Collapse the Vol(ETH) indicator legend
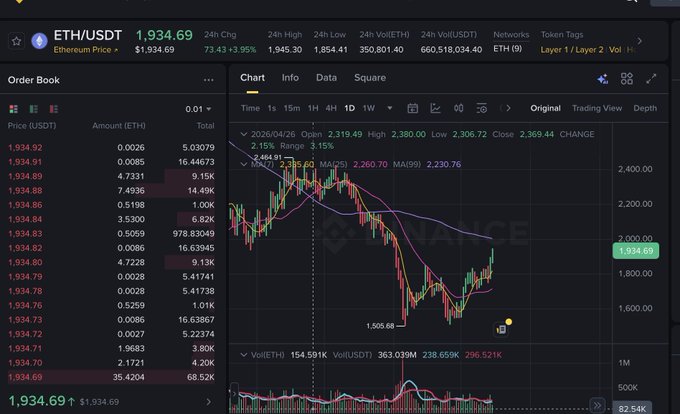This screenshot has width=680, height=414. [244, 355]
